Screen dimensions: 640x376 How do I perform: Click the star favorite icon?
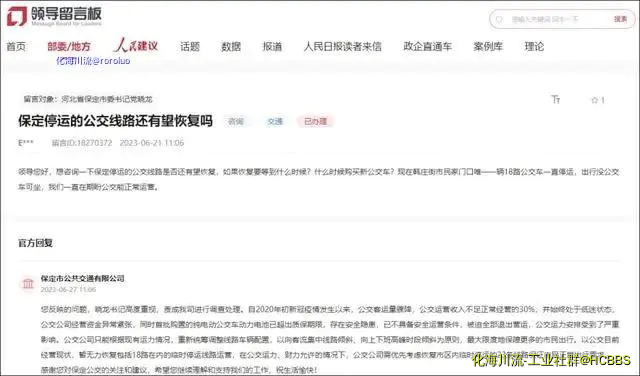pos(595,100)
